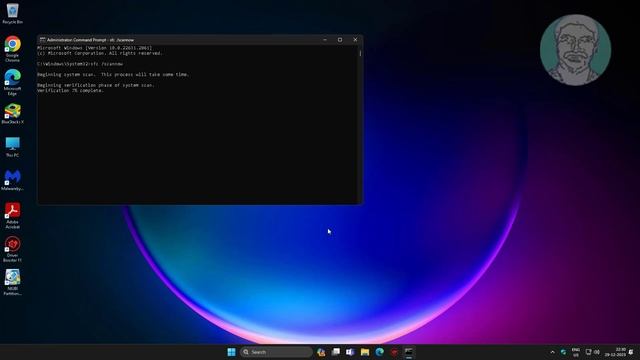Screen dimensions: 640x360
Task: Select the Malwarebytes desktop shortcut
Action: click(x=12, y=180)
